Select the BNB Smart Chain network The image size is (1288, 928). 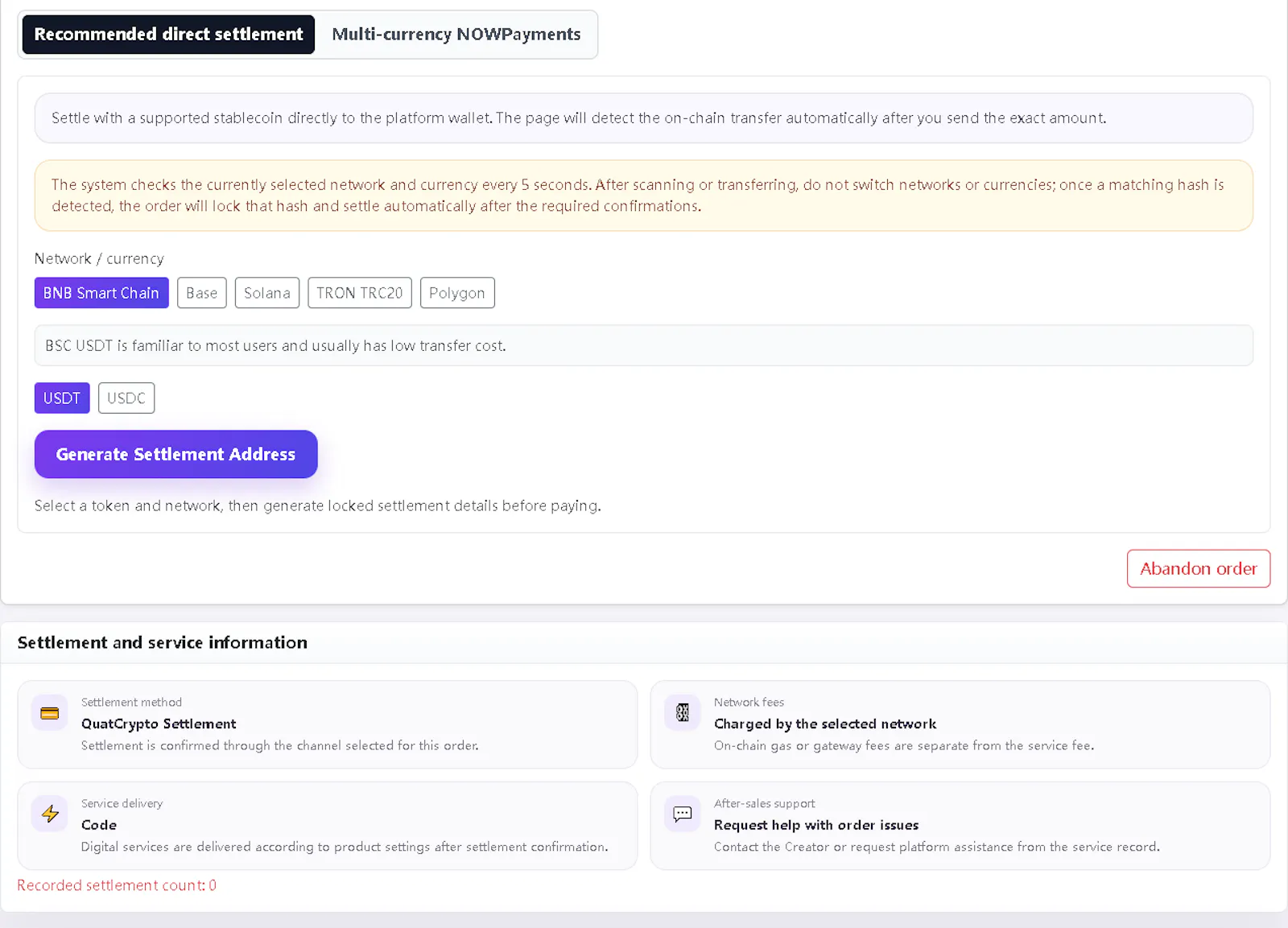point(101,293)
